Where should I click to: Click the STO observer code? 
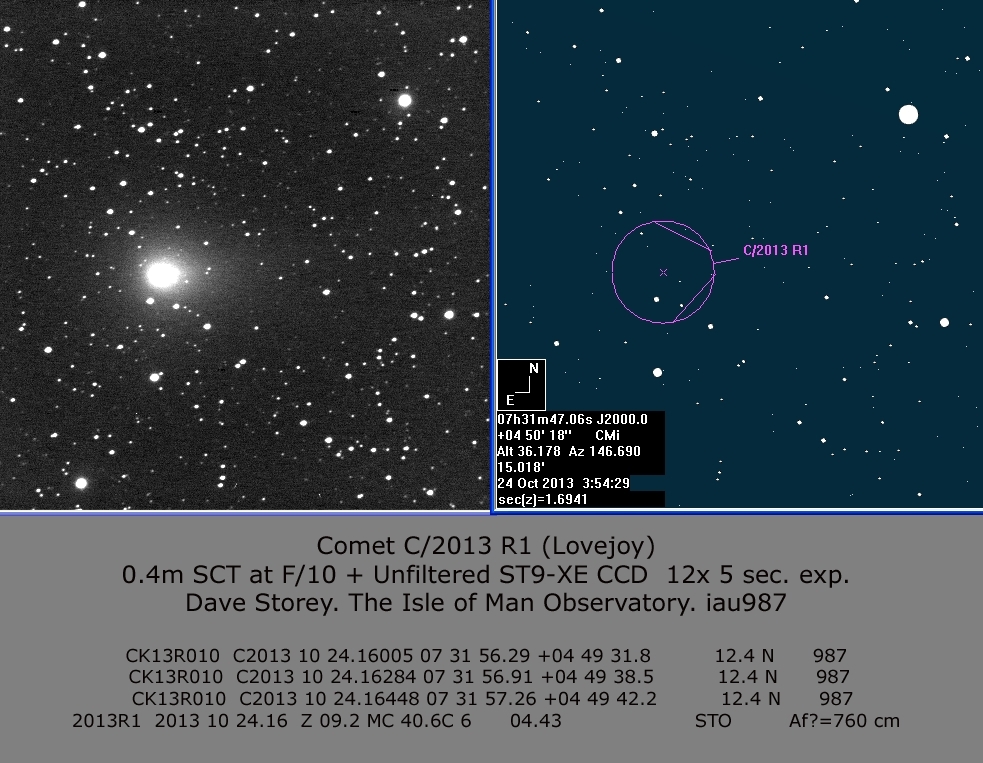[713, 721]
